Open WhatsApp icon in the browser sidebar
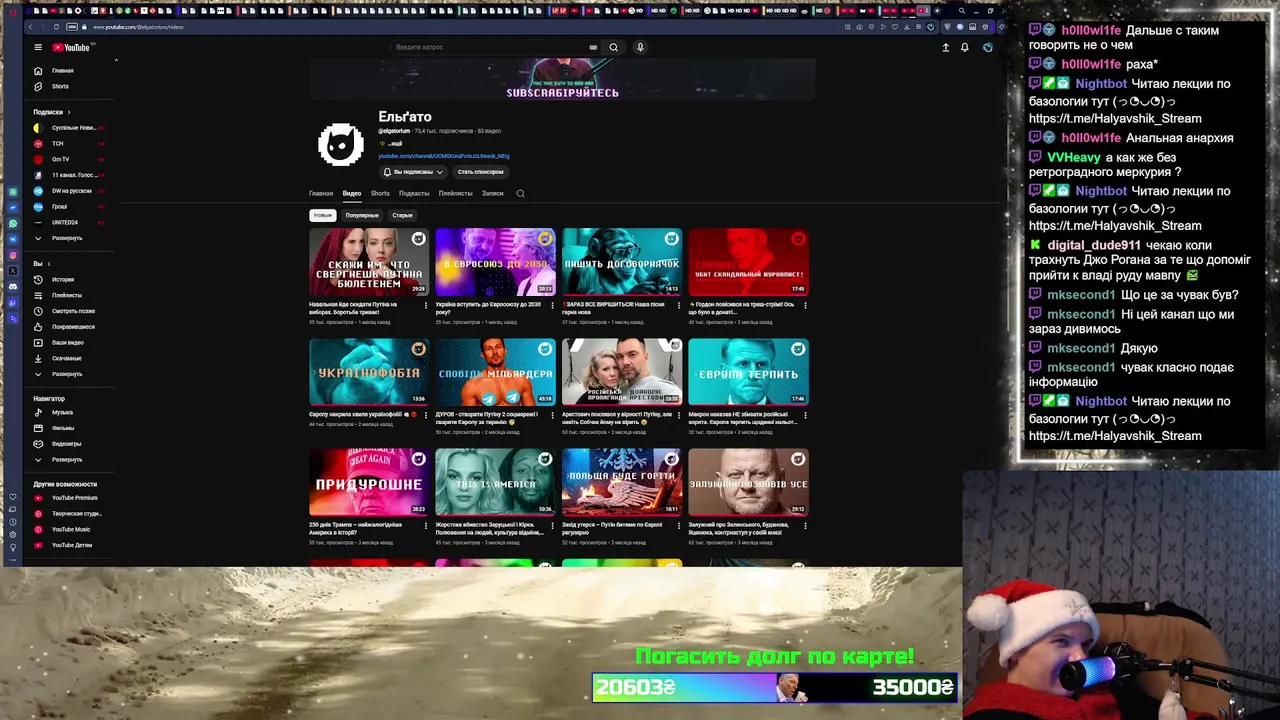1280x720 pixels. pos(13,223)
